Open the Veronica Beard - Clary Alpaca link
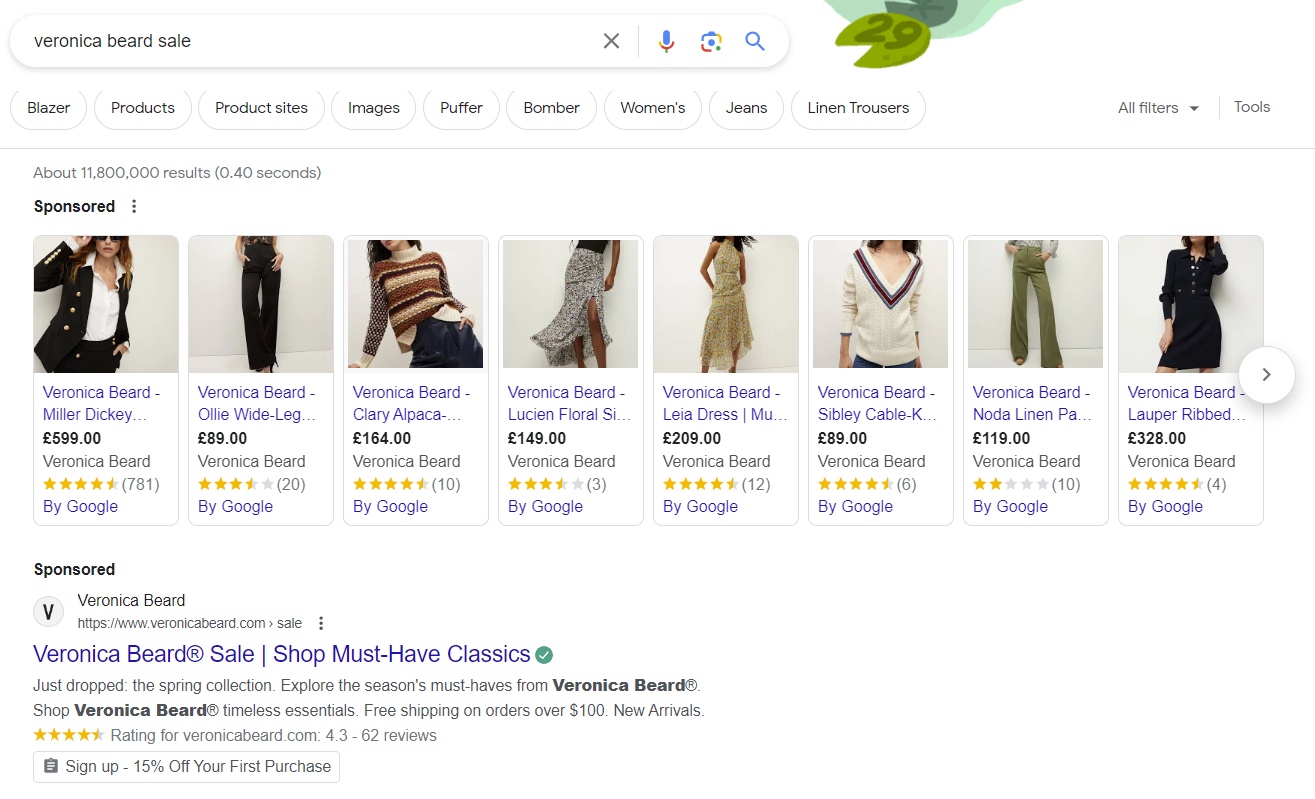1315x799 pixels. tap(411, 403)
